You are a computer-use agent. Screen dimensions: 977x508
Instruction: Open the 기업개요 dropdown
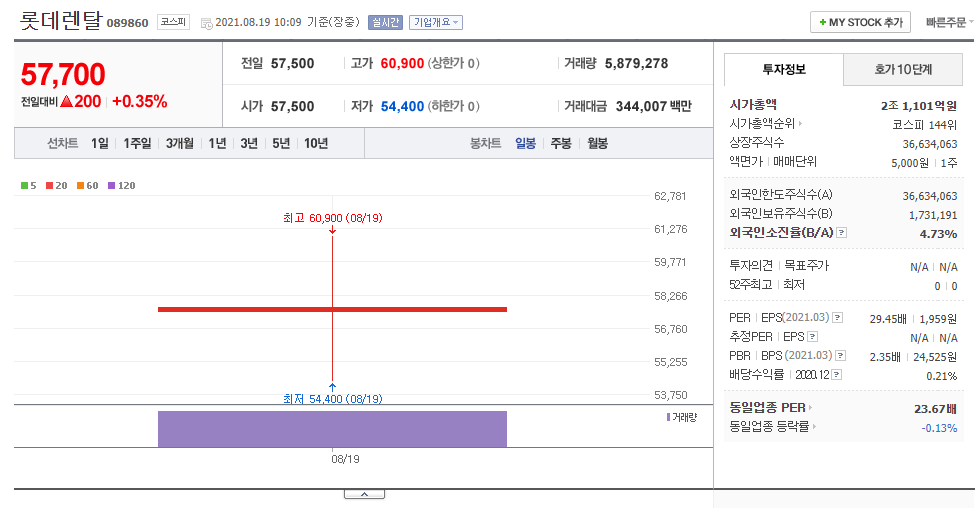(x=436, y=22)
